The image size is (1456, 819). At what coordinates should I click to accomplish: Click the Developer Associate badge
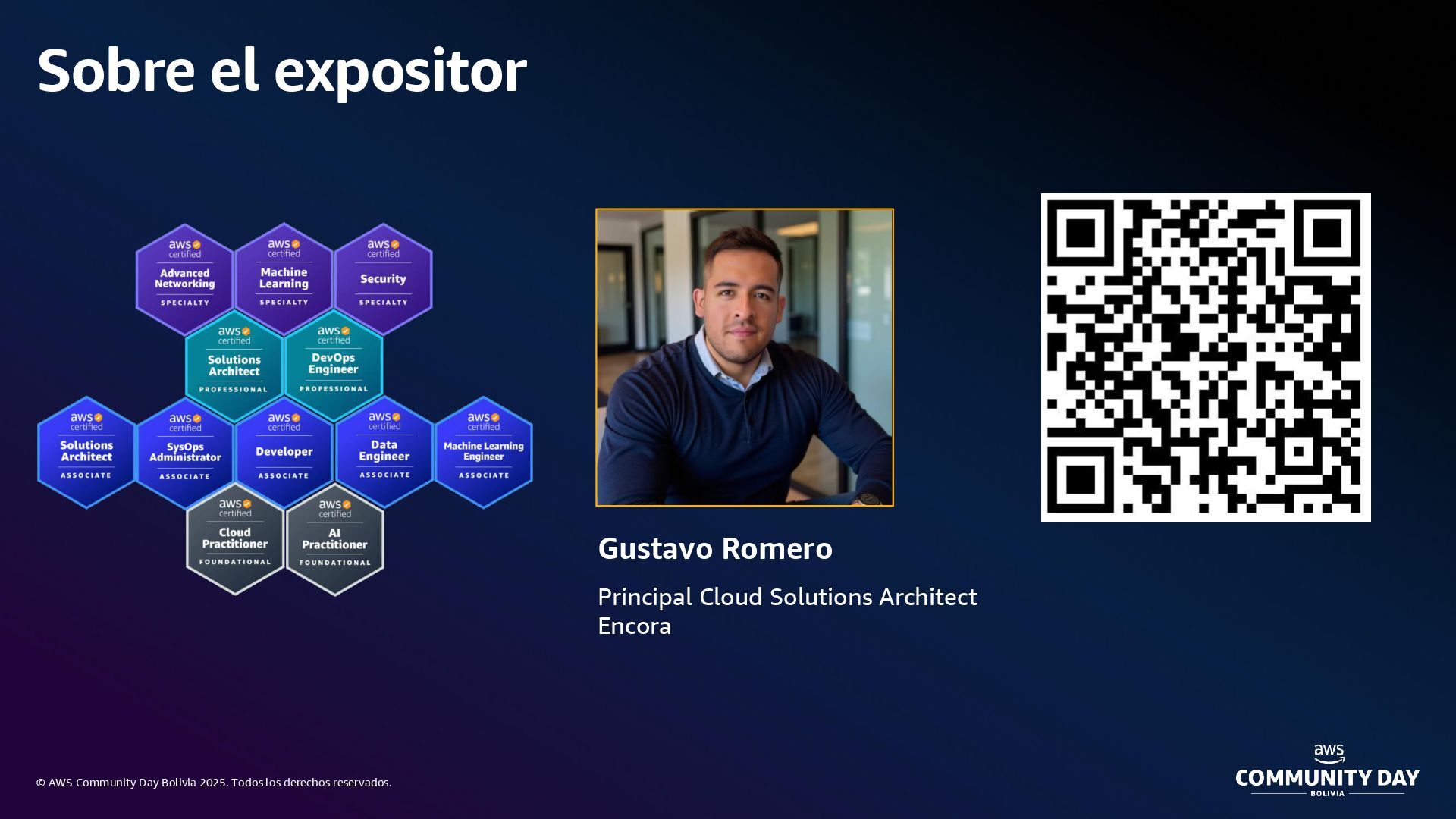(284, 453)
